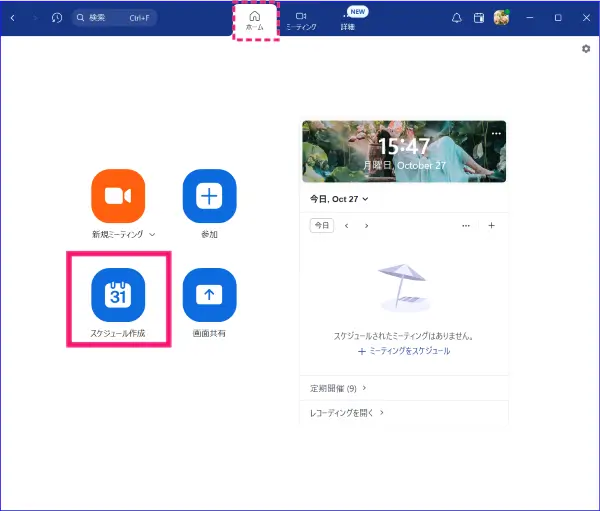Click the user profile avatar
Screen dimensions: 600x511
pyautogui.click(x=502, y=18)
